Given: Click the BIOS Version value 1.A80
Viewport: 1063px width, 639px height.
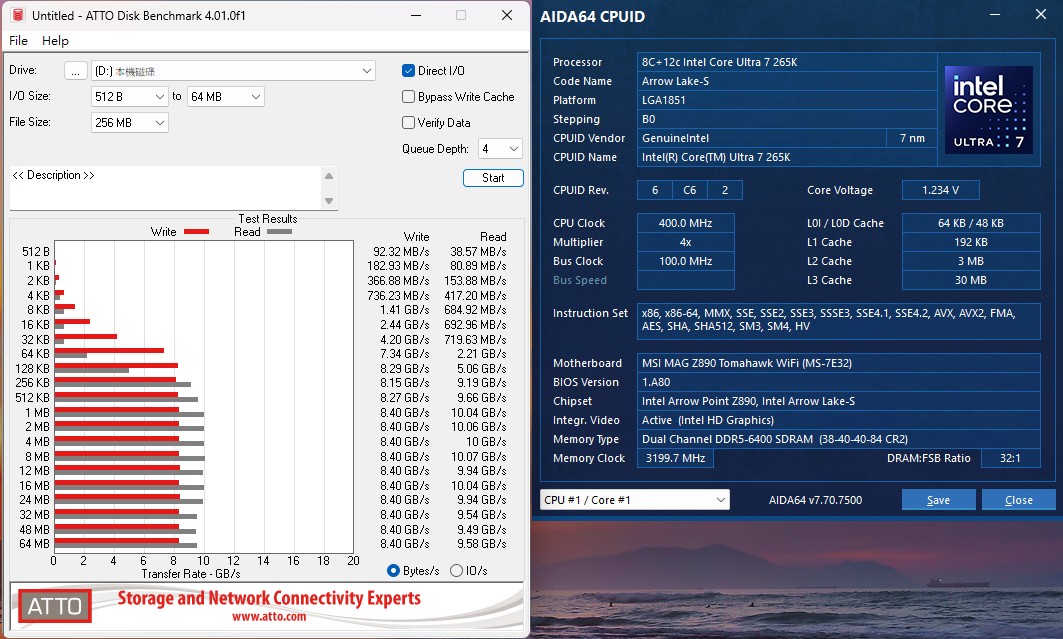Looking at the screenshot, I should pyautogui.click(x=838, y=382).
